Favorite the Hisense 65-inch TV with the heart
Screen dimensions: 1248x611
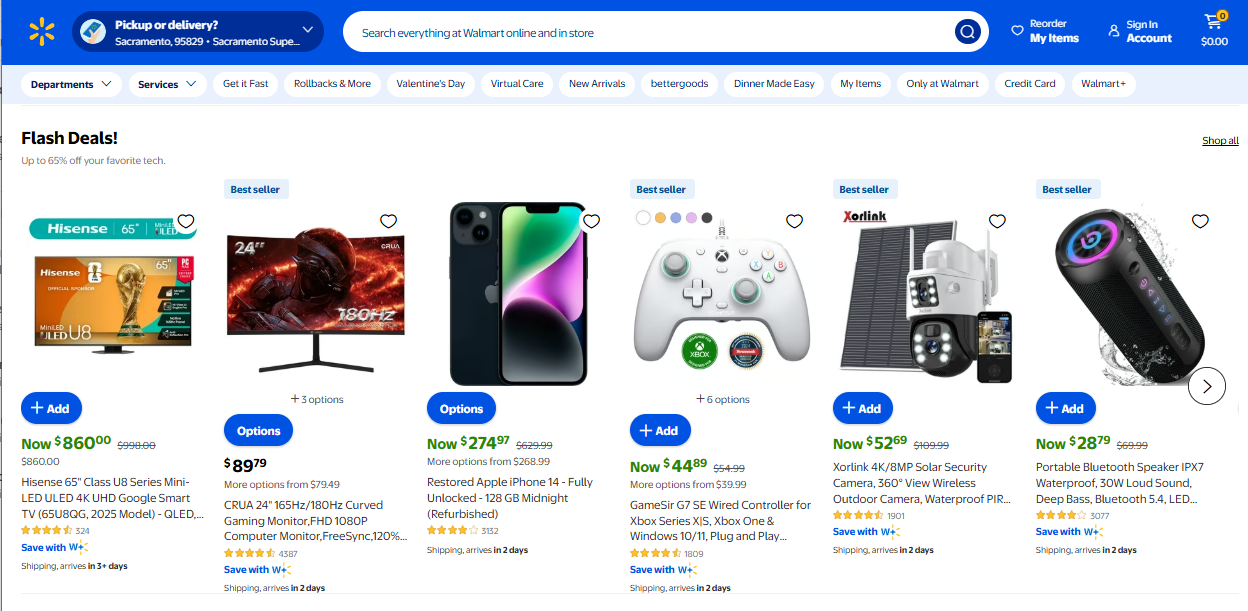click(x=185, y=221)
